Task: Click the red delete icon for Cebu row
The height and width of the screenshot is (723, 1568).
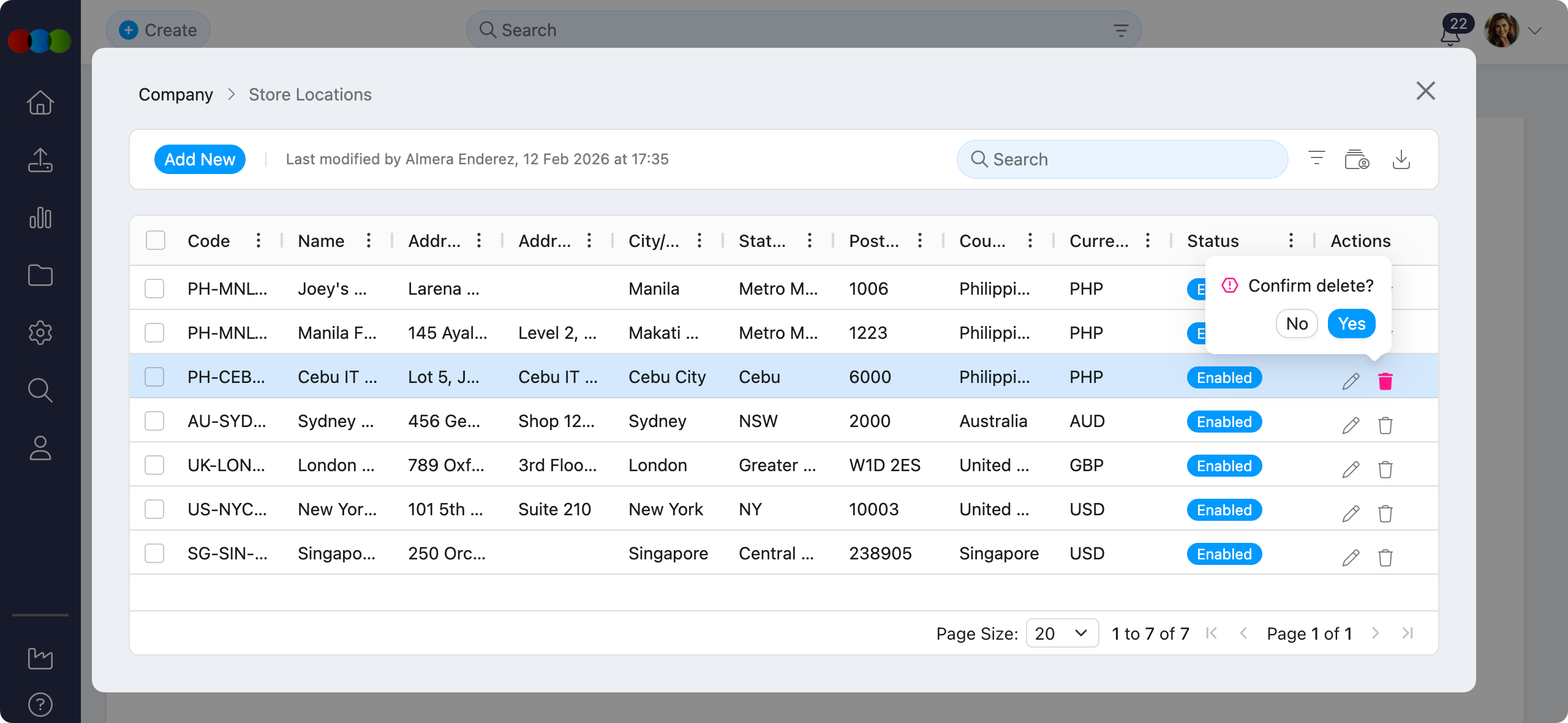Action: (x=1385, y=381)
